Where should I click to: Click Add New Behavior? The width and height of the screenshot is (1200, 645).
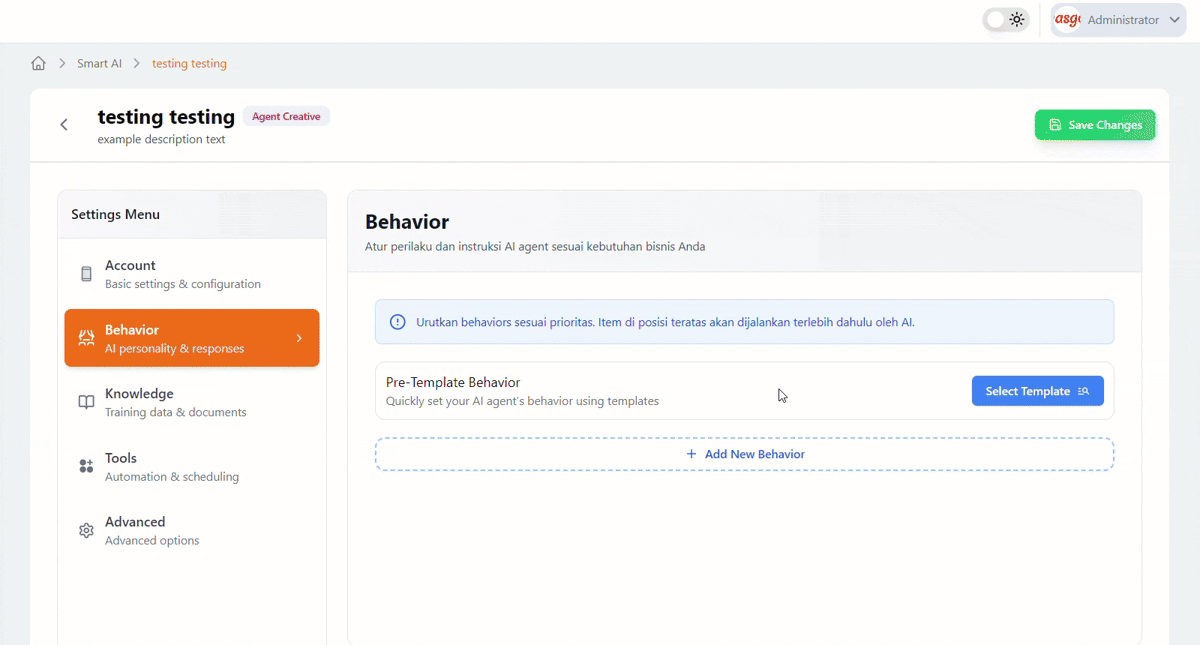[x=744, y=454]
